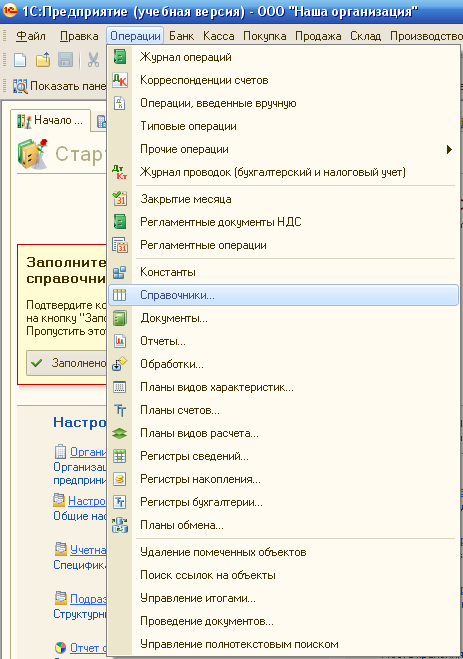Click the Обработки icon
The image size is (463, 659).
pos(120,364)
